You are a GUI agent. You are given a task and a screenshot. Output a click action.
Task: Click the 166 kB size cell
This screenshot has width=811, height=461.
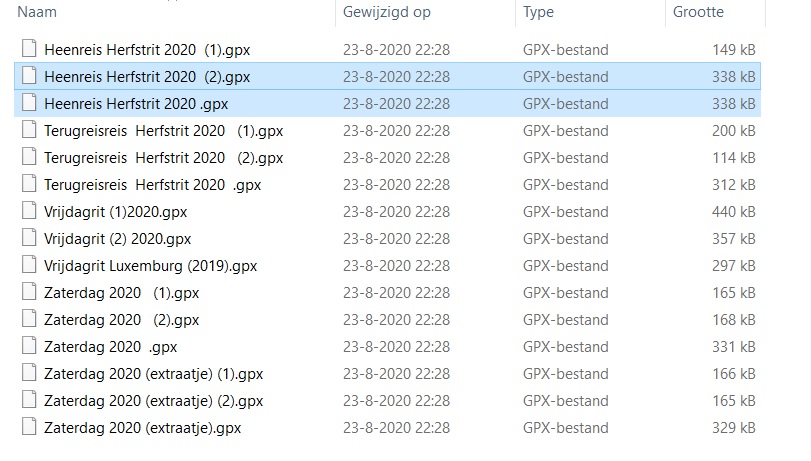[733, 373]
